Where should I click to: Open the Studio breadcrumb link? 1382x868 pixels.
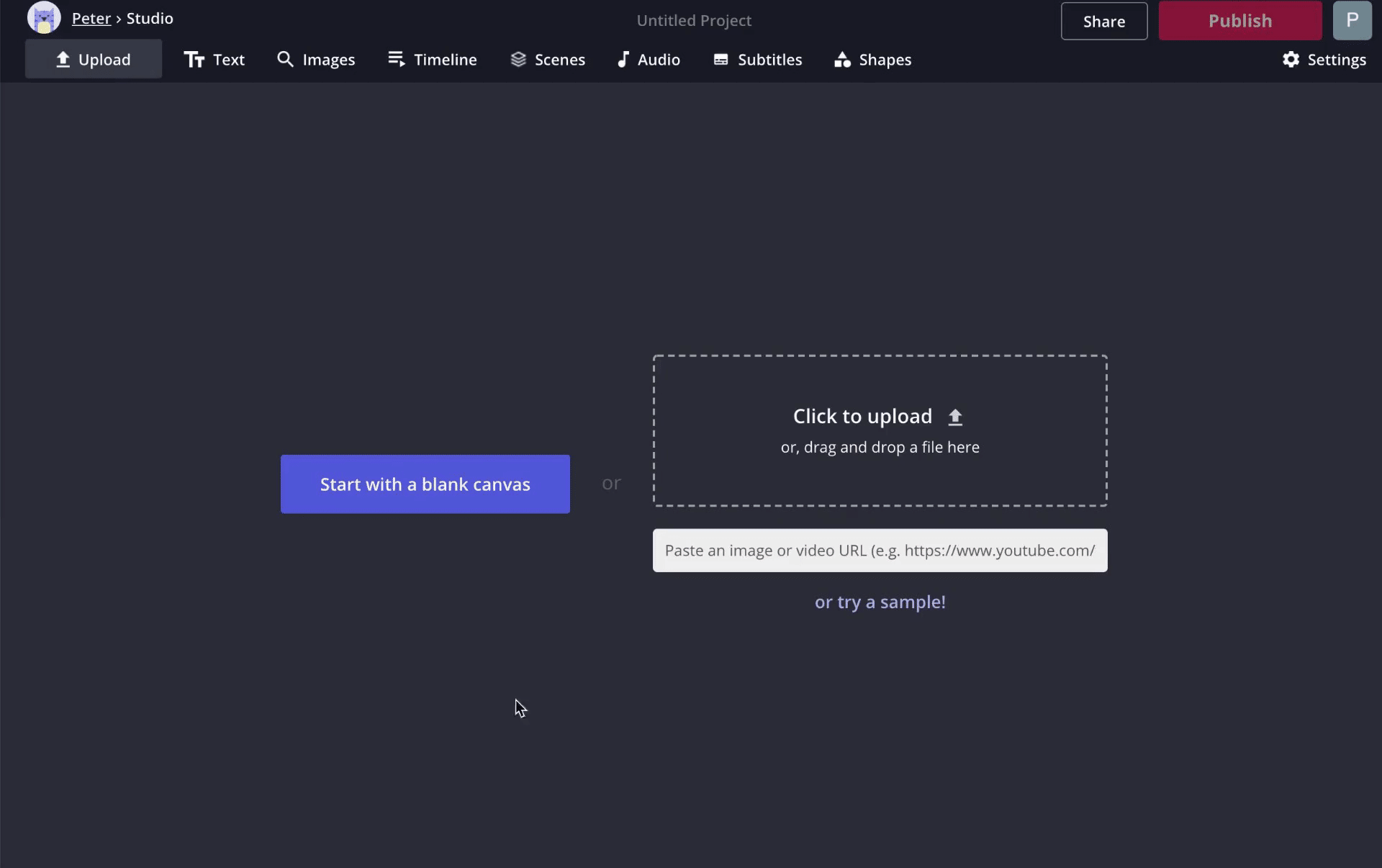150,18
